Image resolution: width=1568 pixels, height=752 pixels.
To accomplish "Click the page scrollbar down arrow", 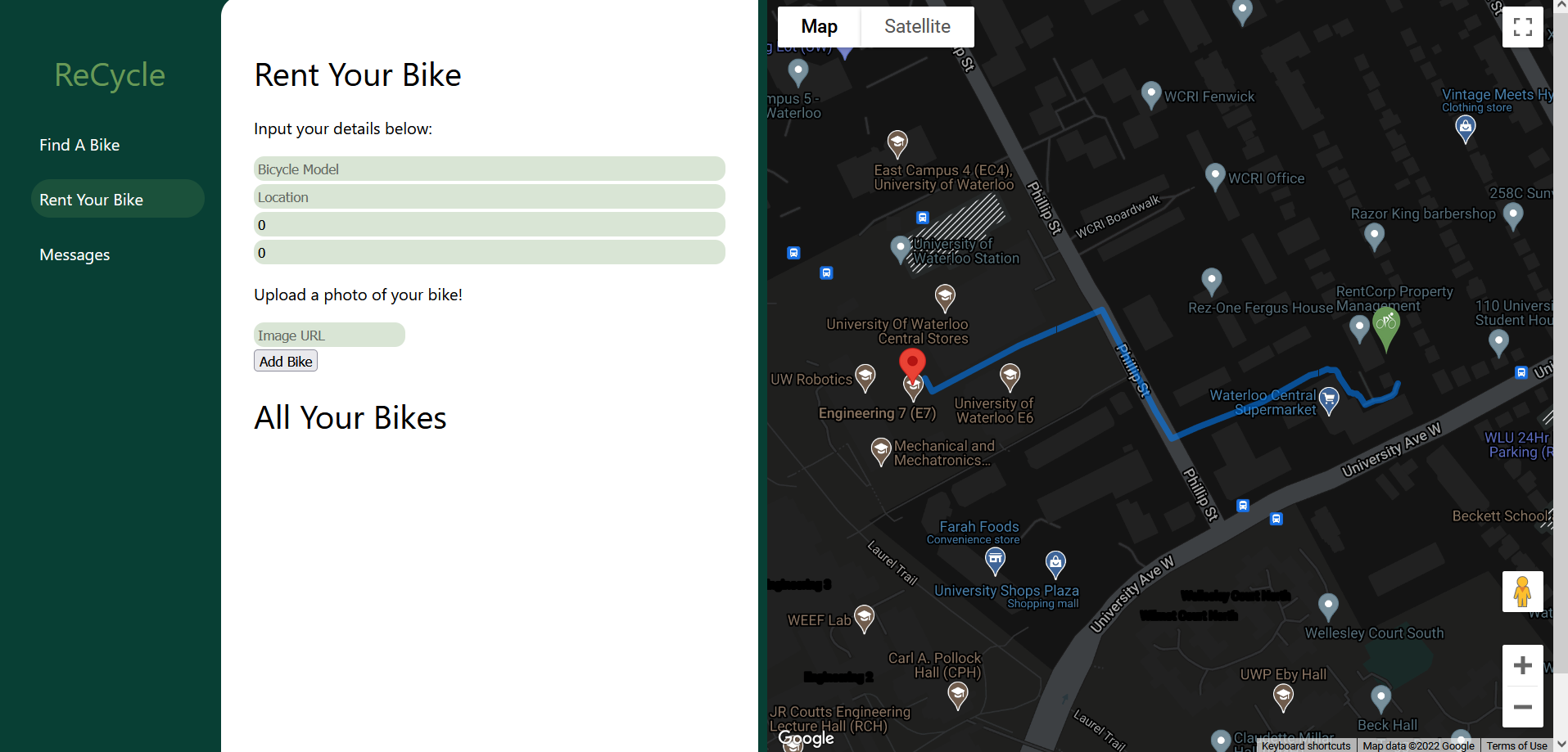I will pos(1561,745).
